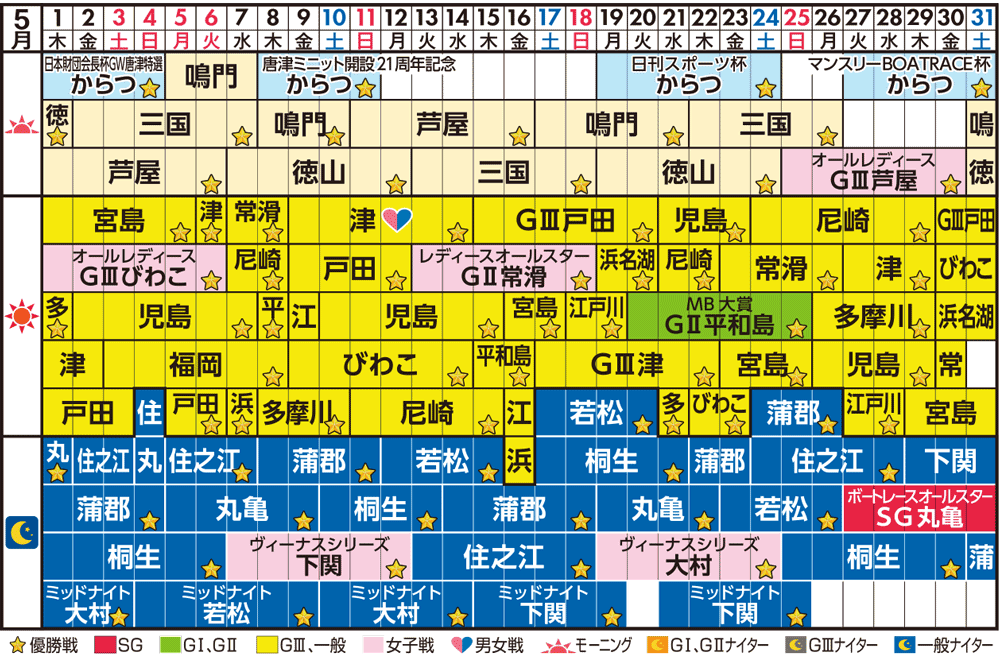Click the 一般ナイター legend label
The height and width of the screenshot is (662, 1000).
point(955,645)
